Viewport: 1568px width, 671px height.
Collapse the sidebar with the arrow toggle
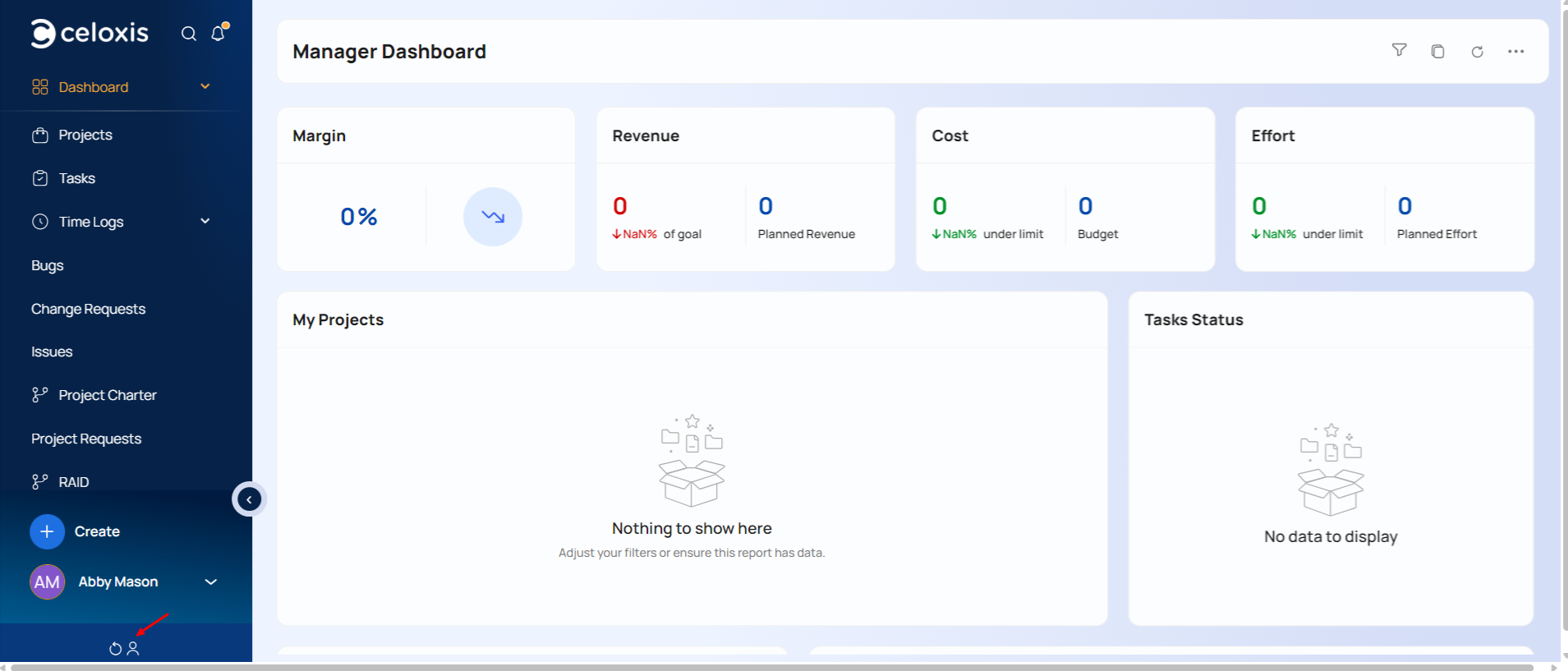tap(249, 499)
